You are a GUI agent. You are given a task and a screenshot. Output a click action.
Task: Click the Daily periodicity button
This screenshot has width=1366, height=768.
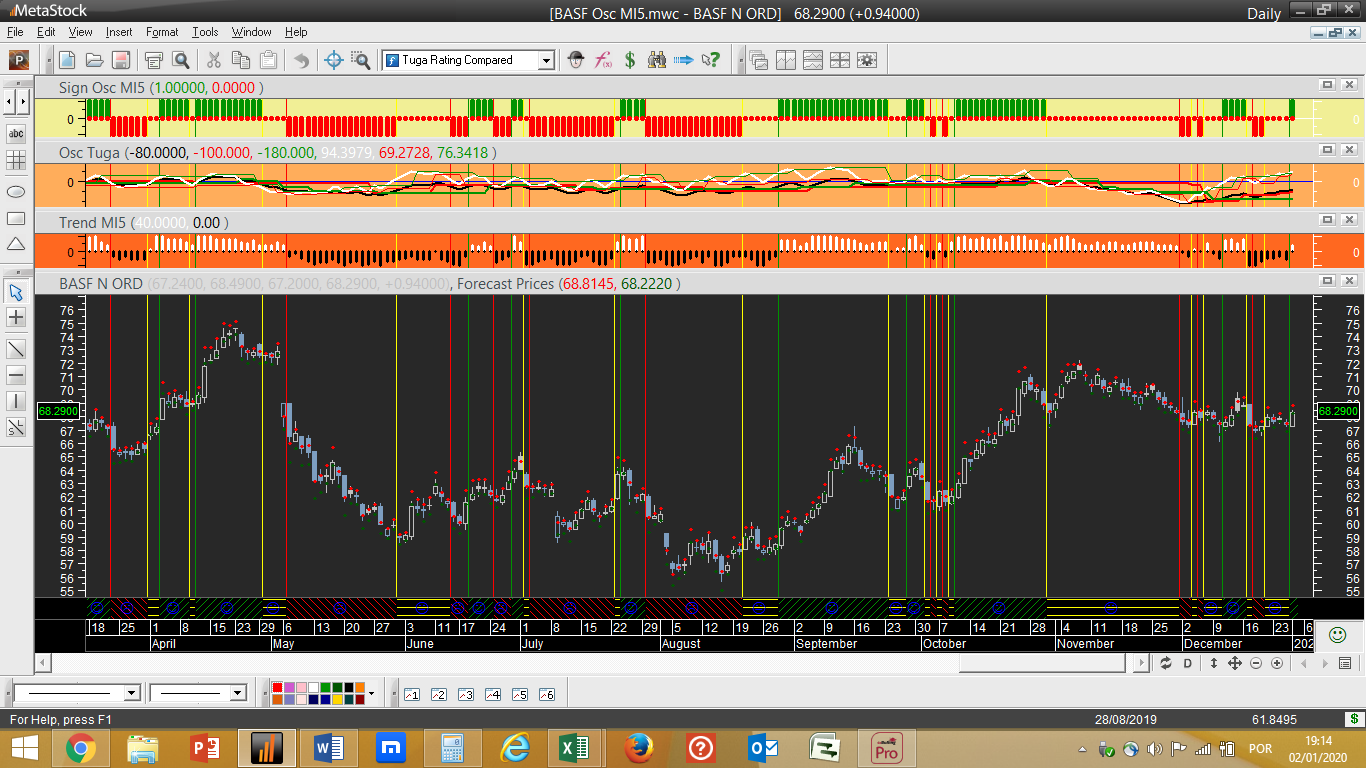[1263, 14]
